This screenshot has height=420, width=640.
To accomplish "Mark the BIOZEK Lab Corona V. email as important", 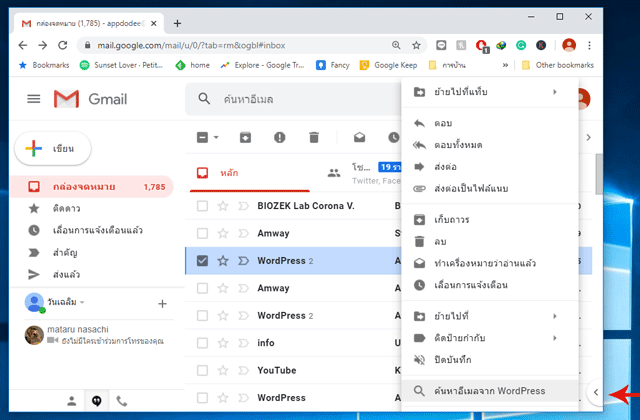I will 243,206.
